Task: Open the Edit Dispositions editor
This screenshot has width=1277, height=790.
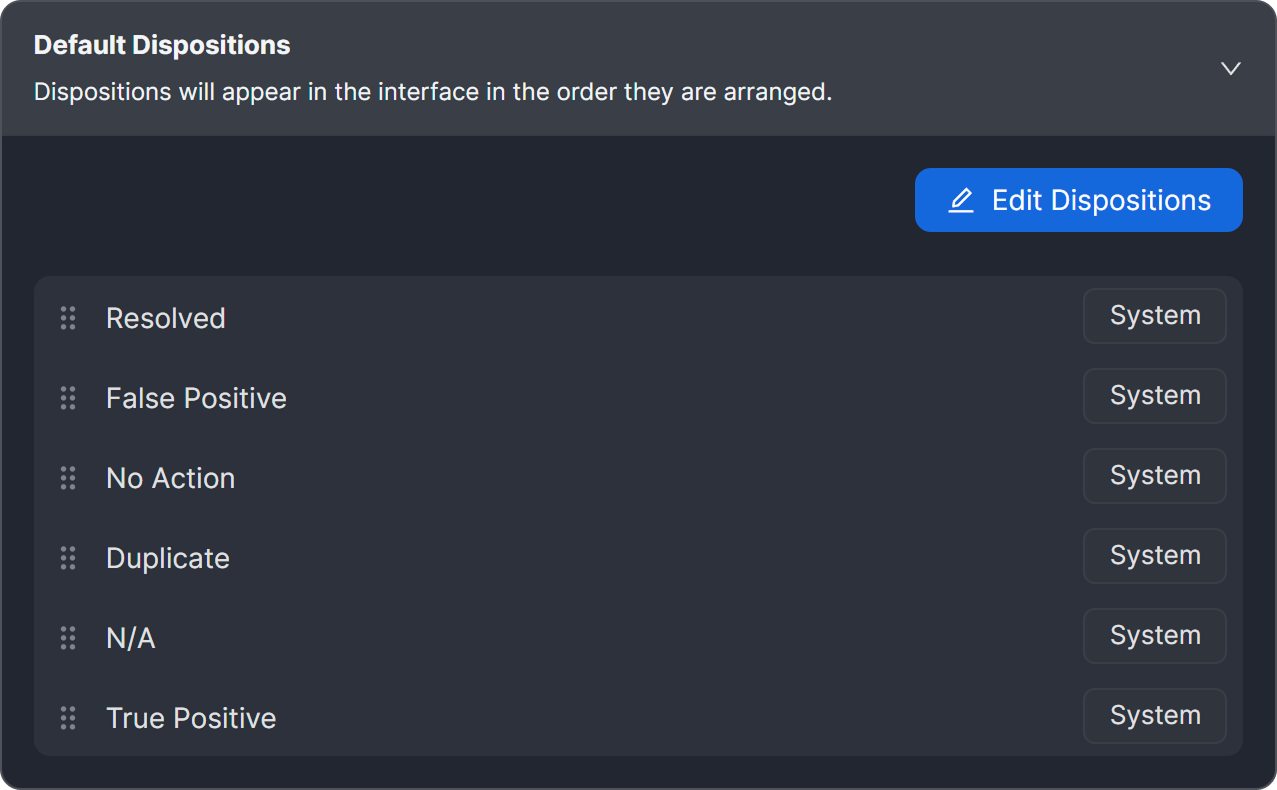Action: coord(1078,200)
